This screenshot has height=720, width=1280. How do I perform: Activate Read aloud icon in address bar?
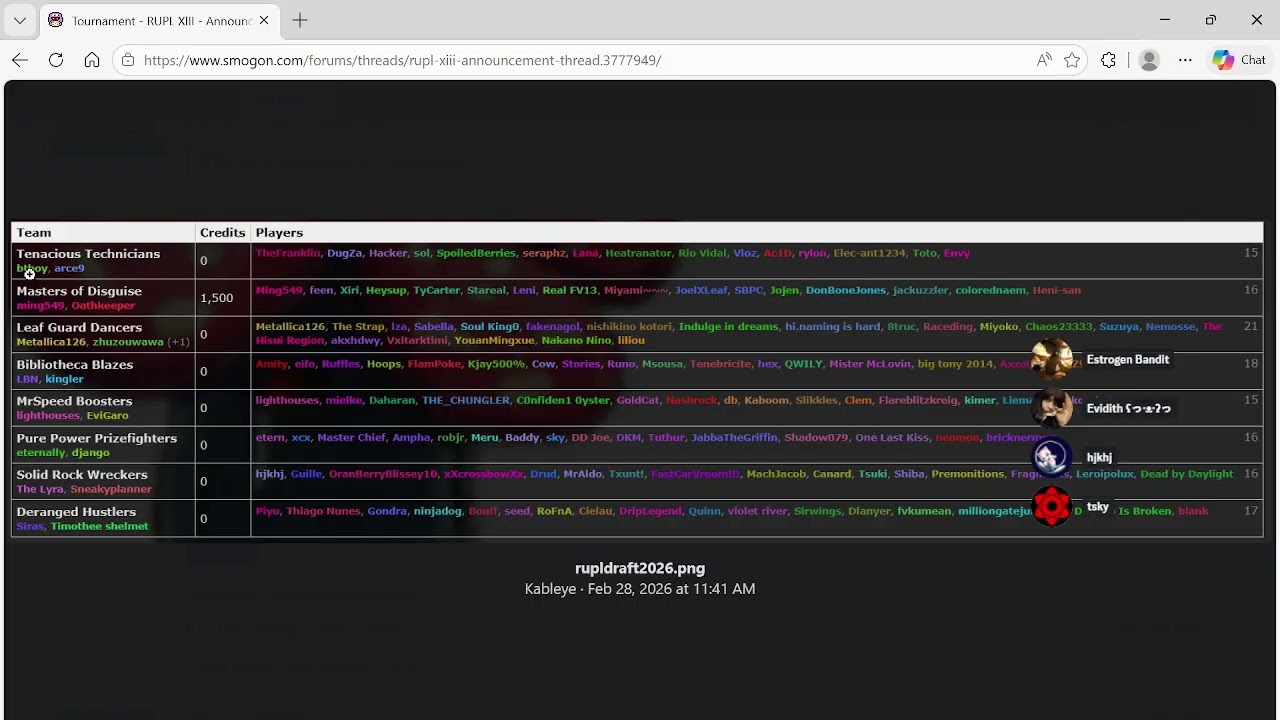tap(1044, 60)
